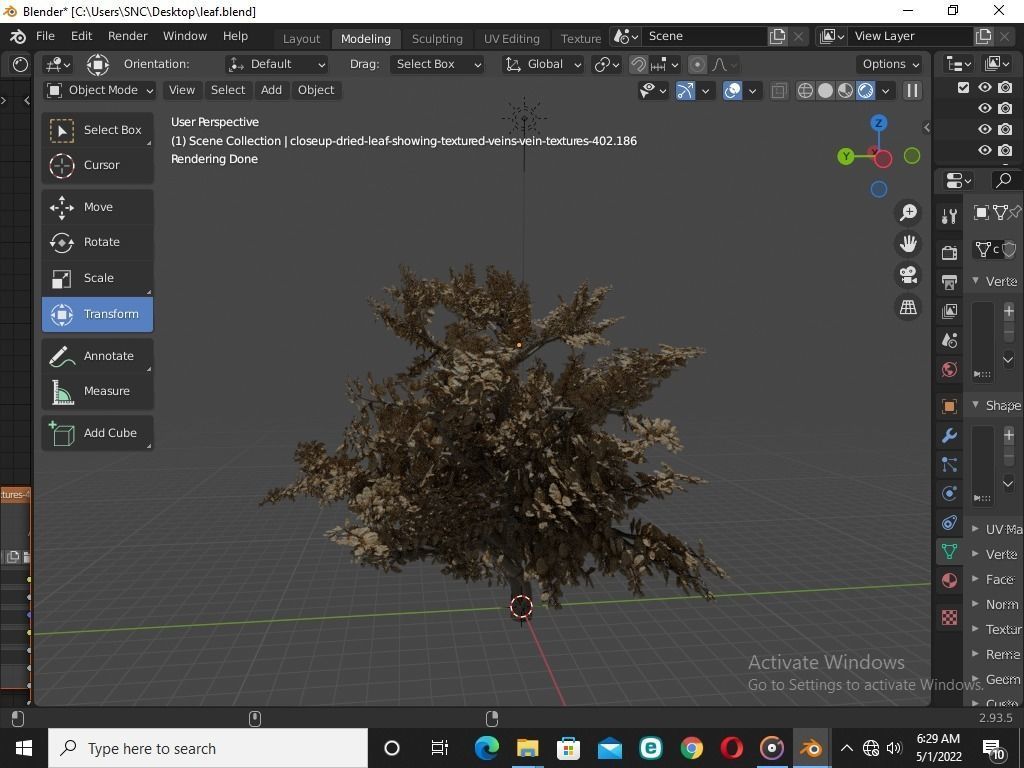Toggle camera view with the camera icon

point(908,275)
